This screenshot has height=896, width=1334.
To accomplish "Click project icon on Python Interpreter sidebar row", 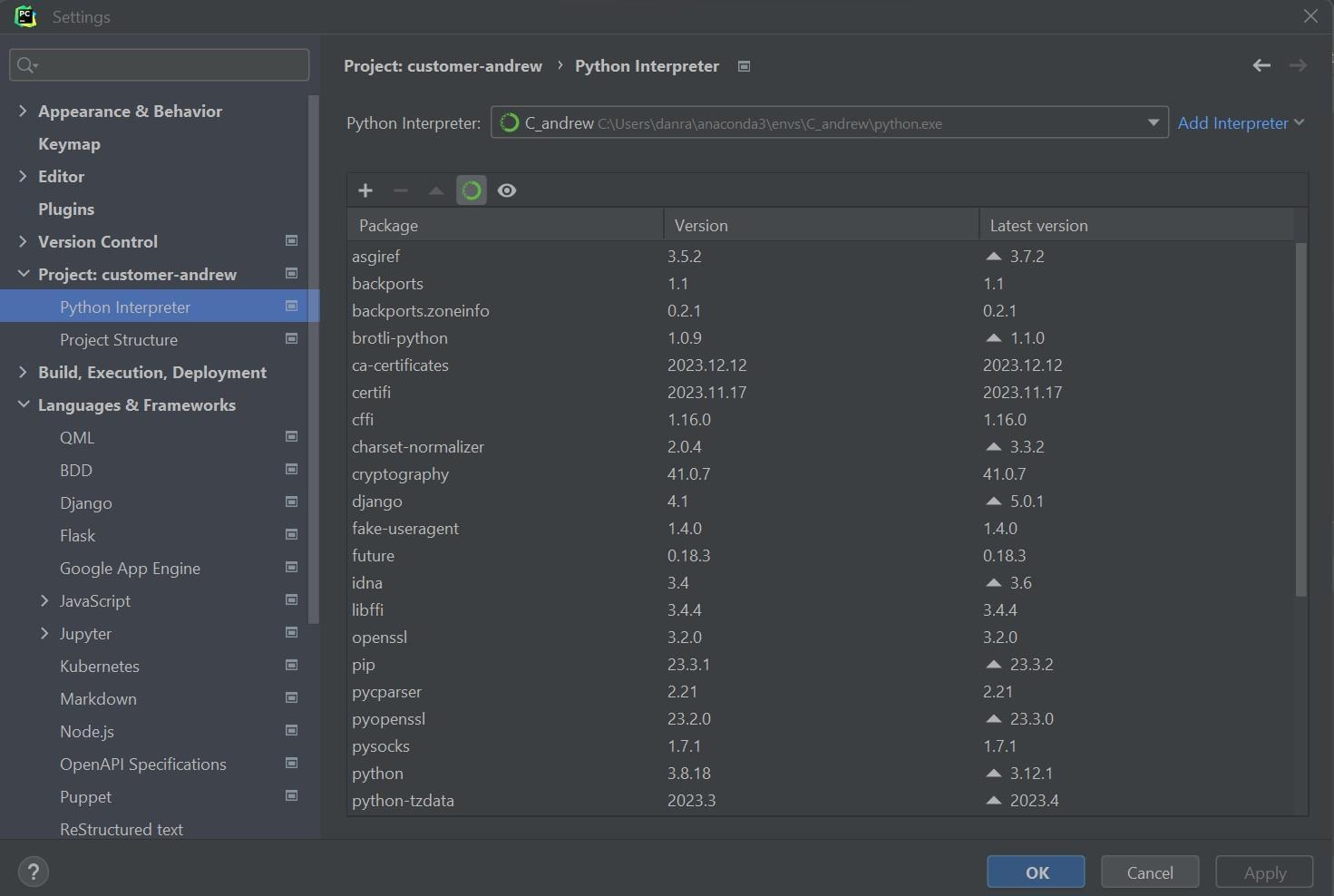I will [291, 306].
